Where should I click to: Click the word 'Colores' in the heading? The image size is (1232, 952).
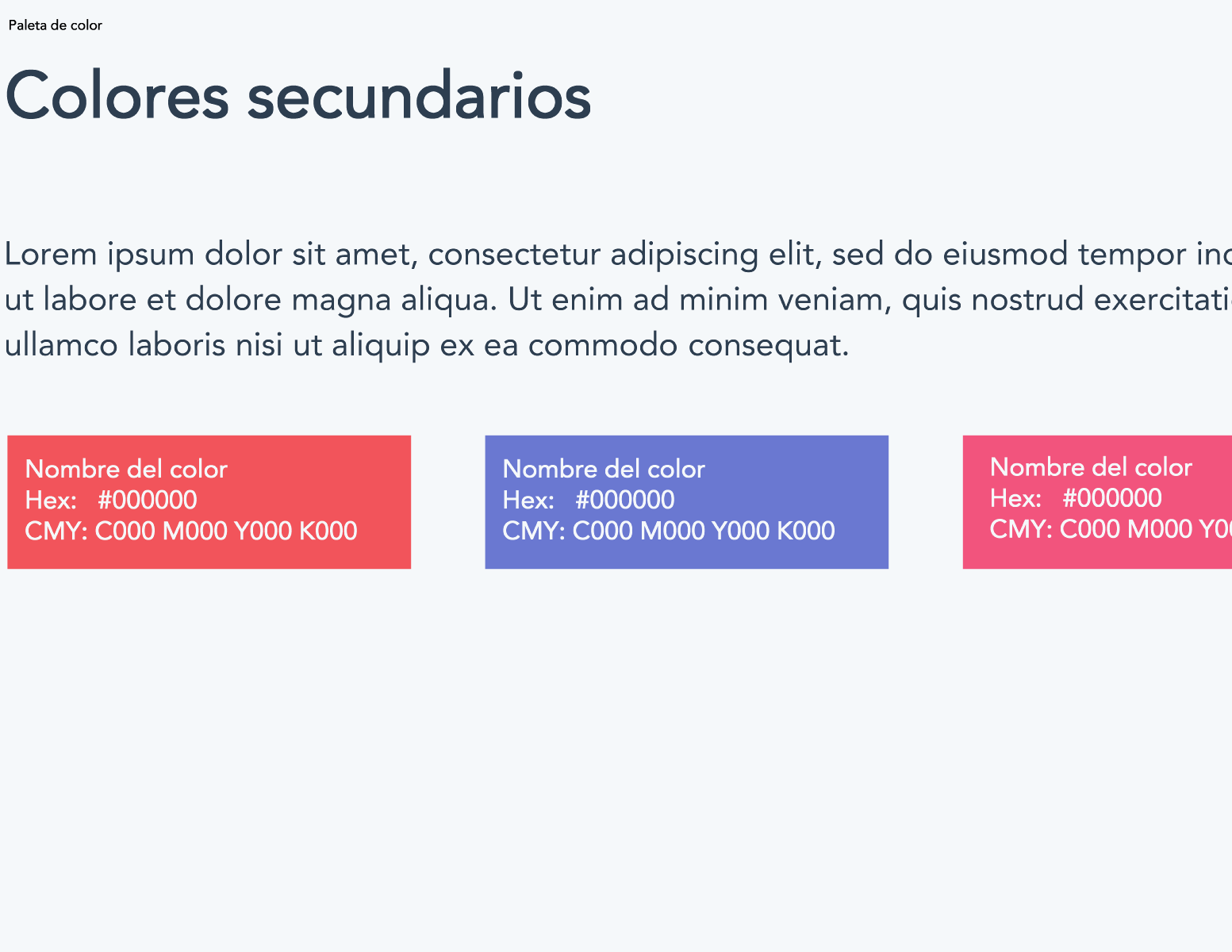(x=117, y=96)
